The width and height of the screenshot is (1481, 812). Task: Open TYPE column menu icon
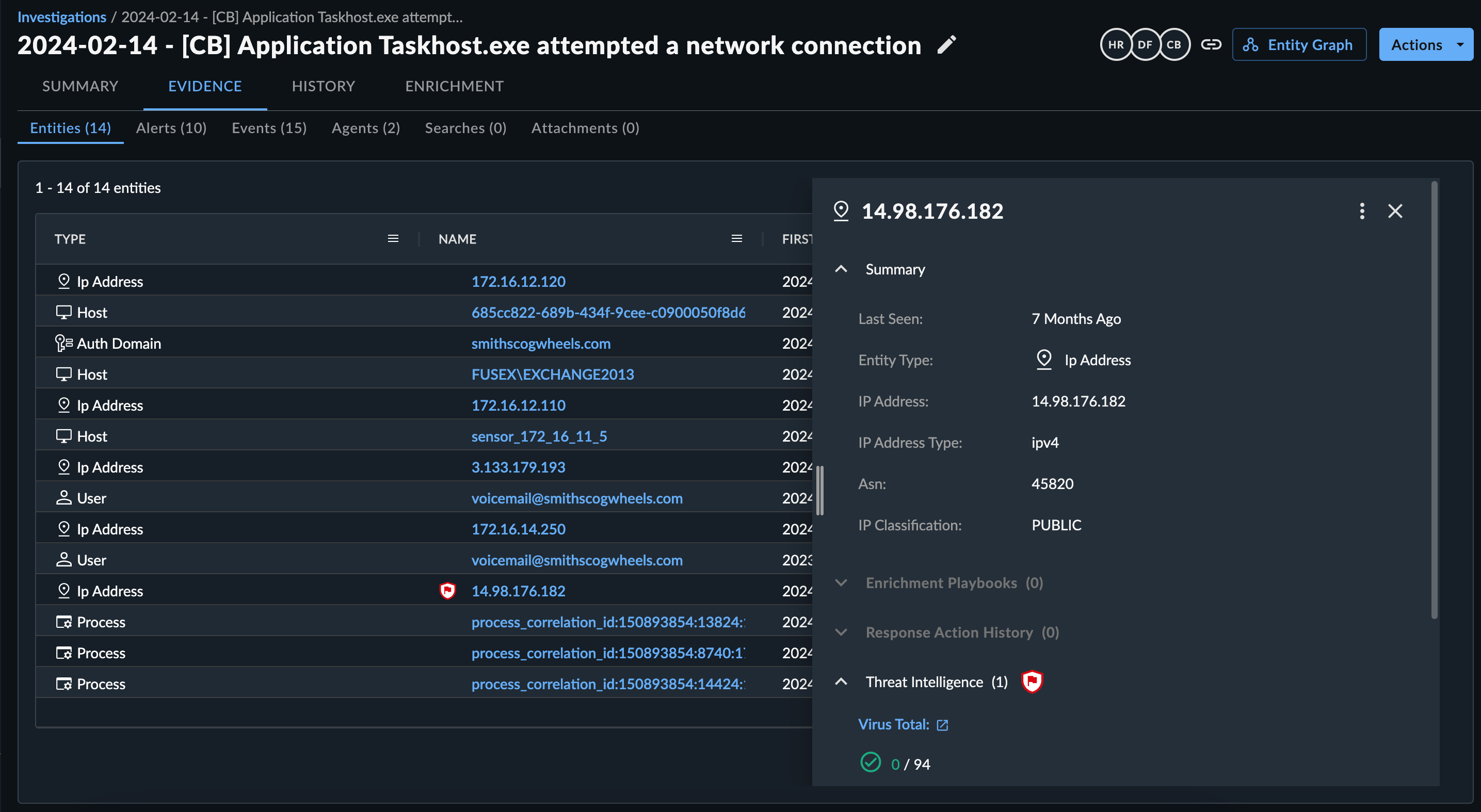point(393,238)
